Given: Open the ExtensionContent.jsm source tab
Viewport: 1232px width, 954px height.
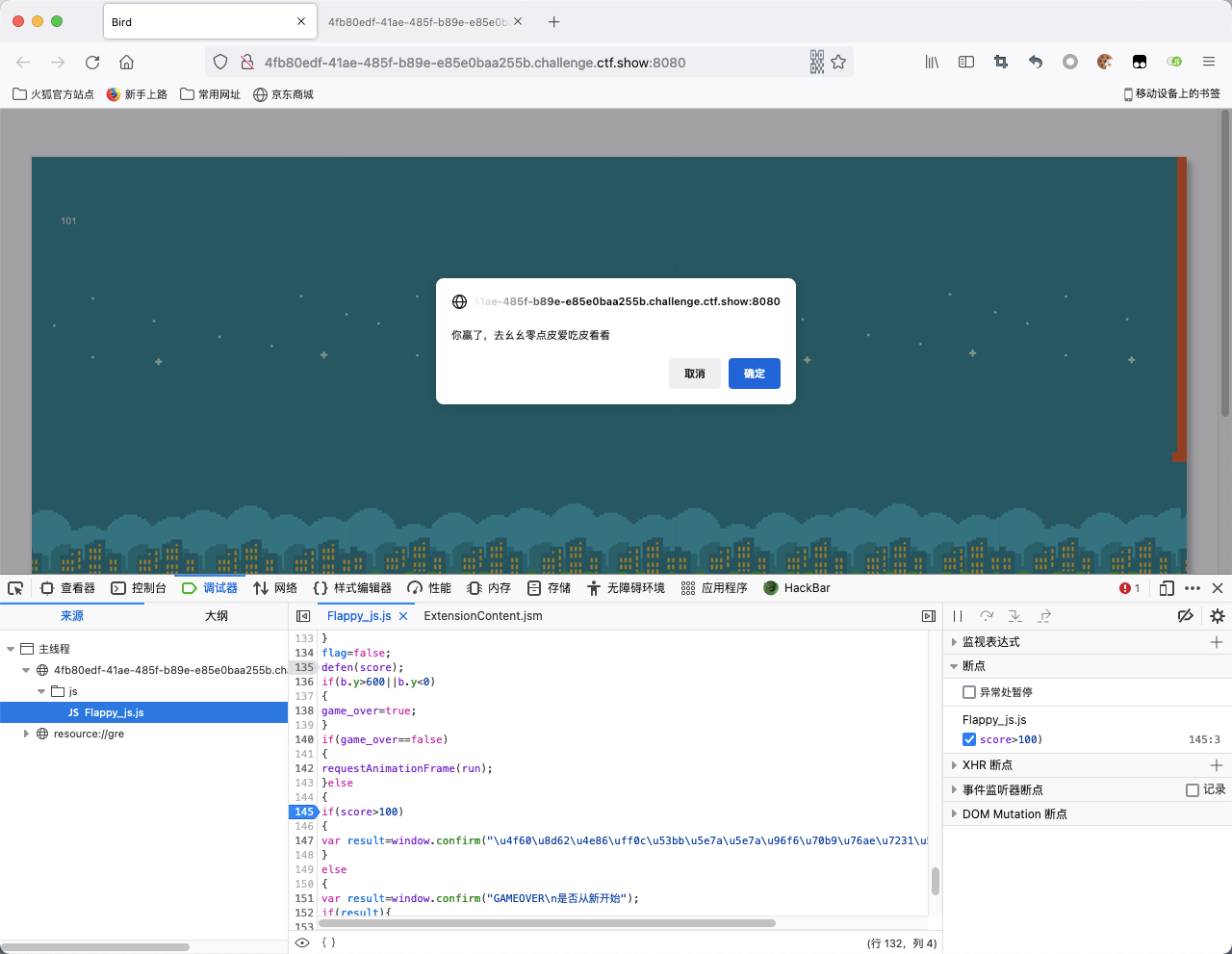Looking at the screenshot, I should click(482, 616).
